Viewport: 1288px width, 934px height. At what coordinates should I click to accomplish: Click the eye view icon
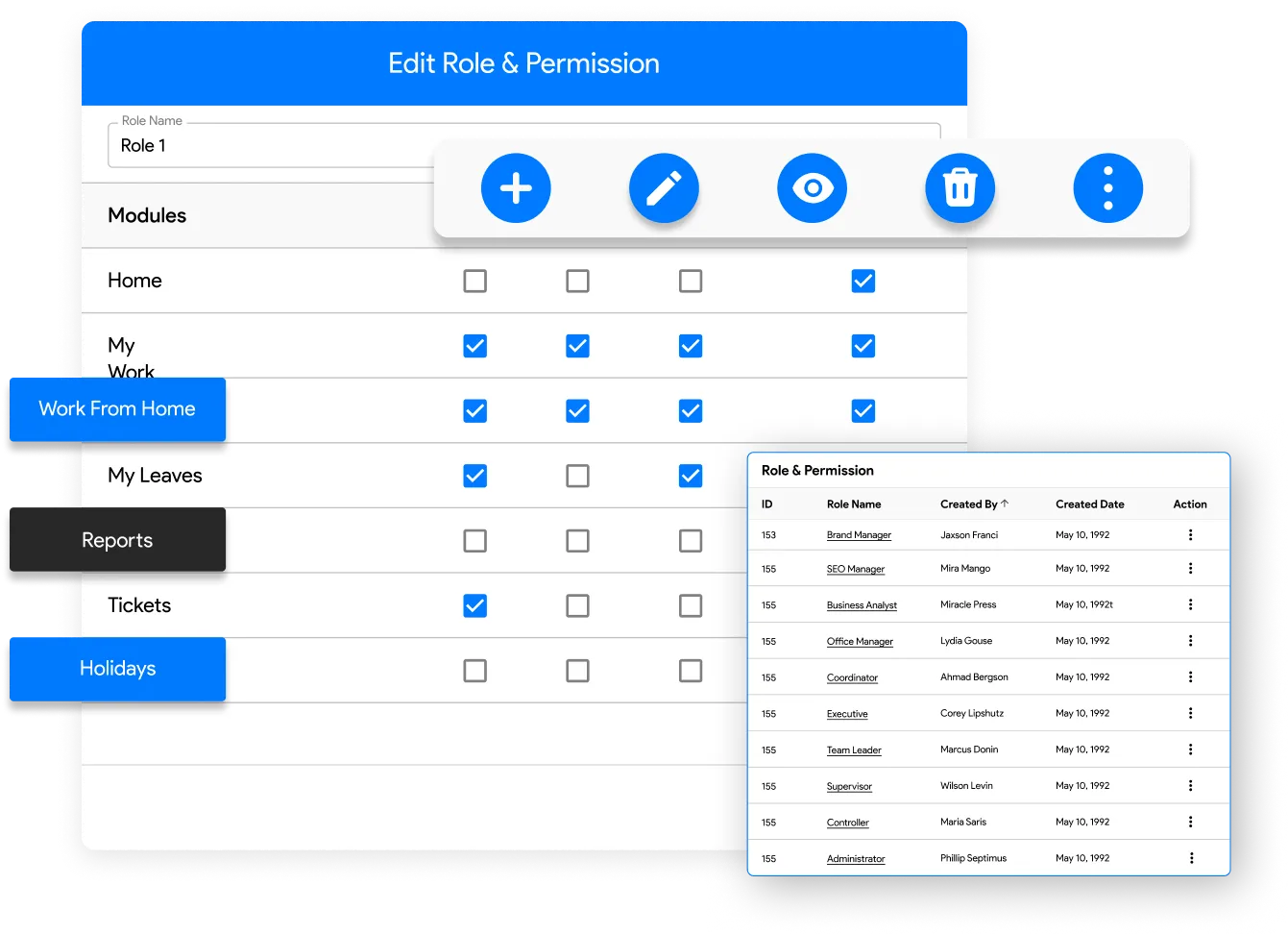(812, 188)
